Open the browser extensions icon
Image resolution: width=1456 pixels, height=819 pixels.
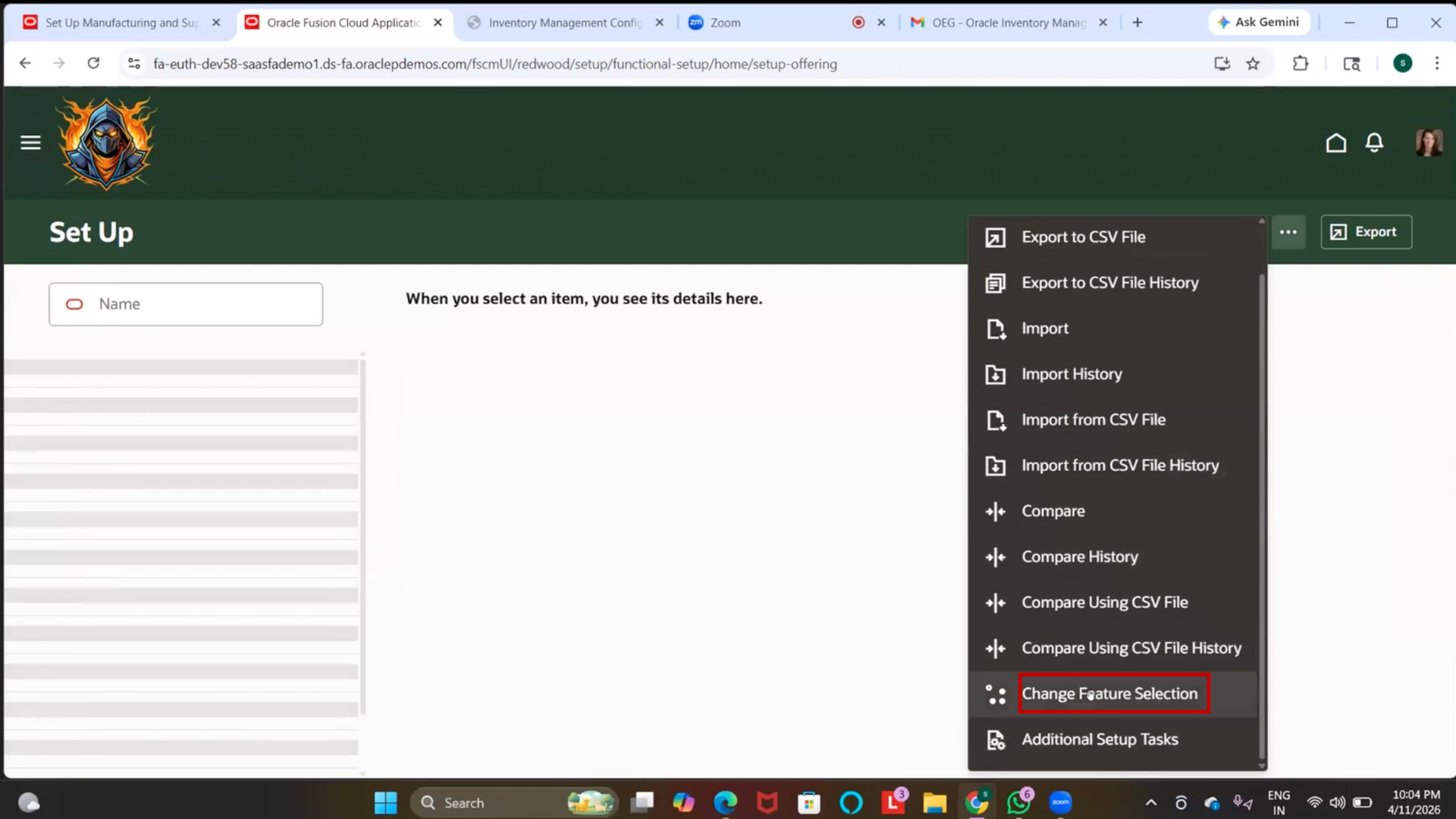point(1301,64)
